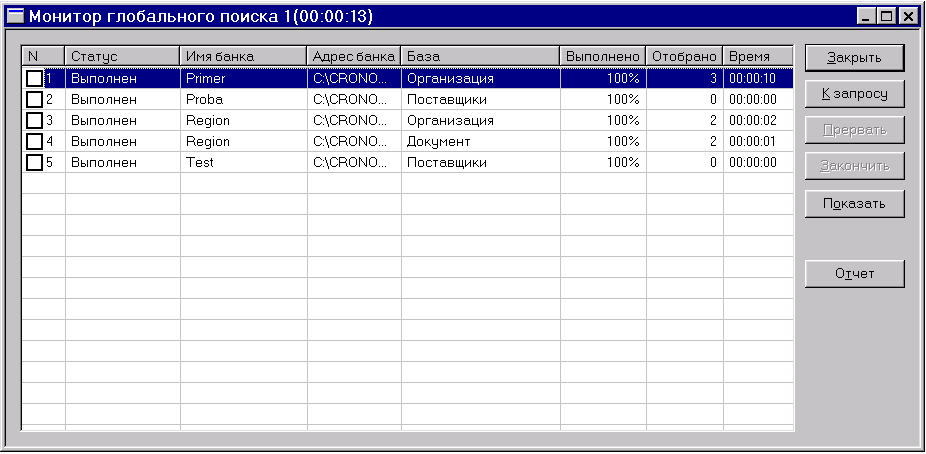Generate report with Отчет button
The width and height of the screenshot is (926, 454).
coord(854,274)
